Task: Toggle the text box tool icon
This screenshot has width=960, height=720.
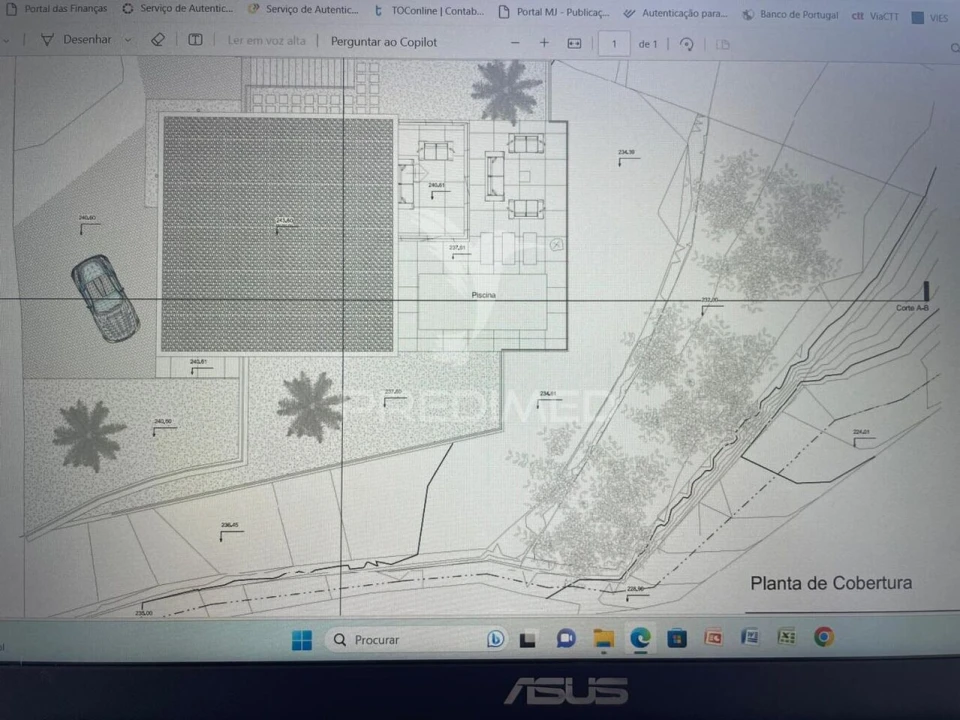Action: tap(195, 41)
